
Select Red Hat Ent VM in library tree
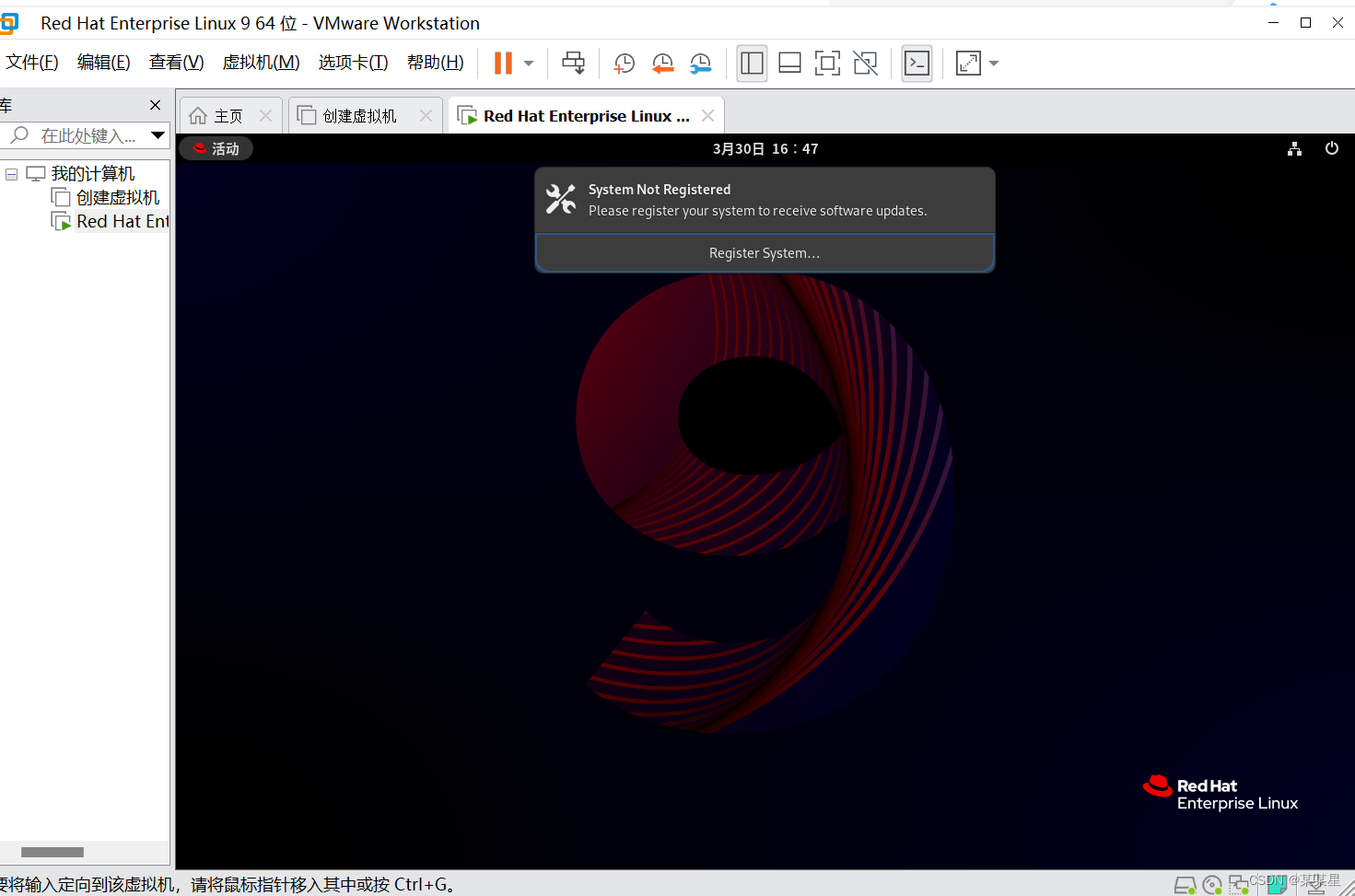coord(123,222)
